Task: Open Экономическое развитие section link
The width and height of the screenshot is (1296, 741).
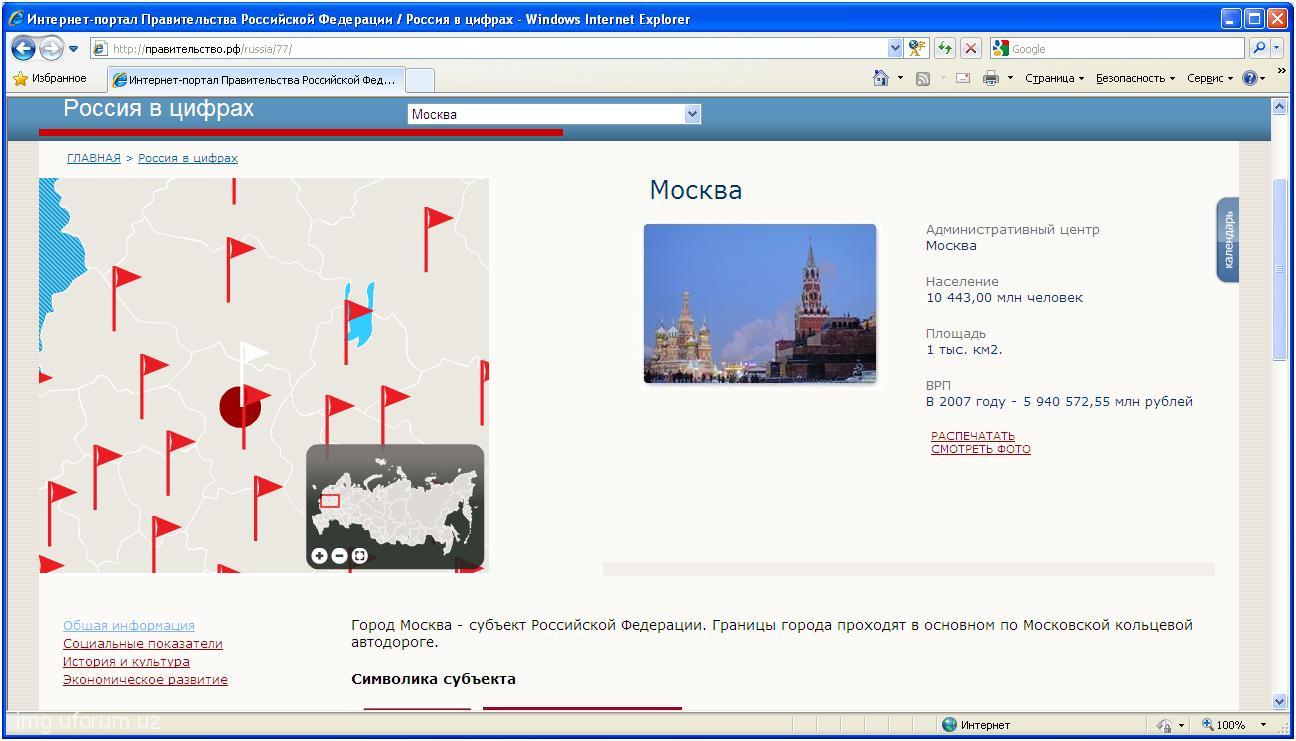Action: [145, 680]
